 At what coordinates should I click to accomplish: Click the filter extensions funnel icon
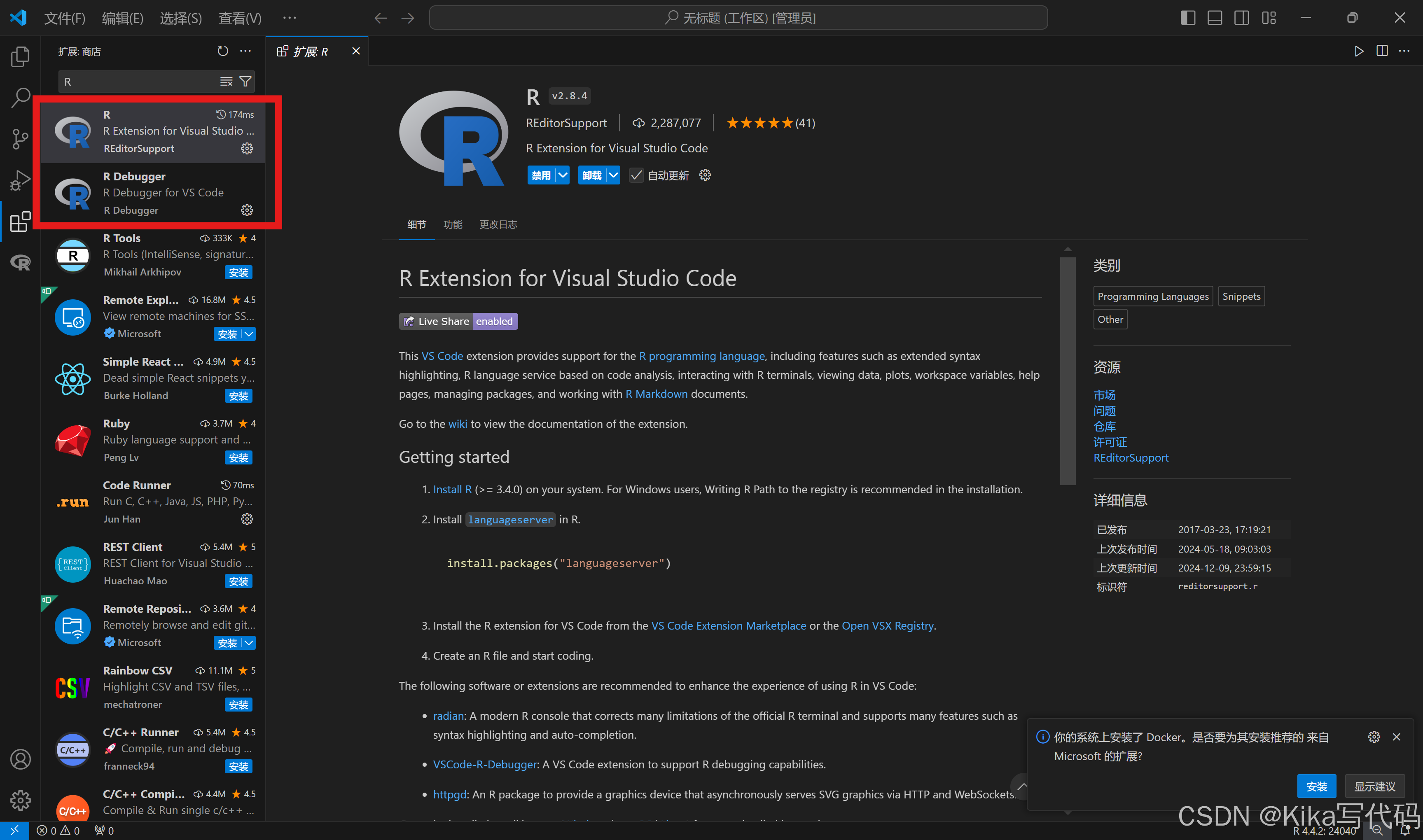click(x=245, y=82)
